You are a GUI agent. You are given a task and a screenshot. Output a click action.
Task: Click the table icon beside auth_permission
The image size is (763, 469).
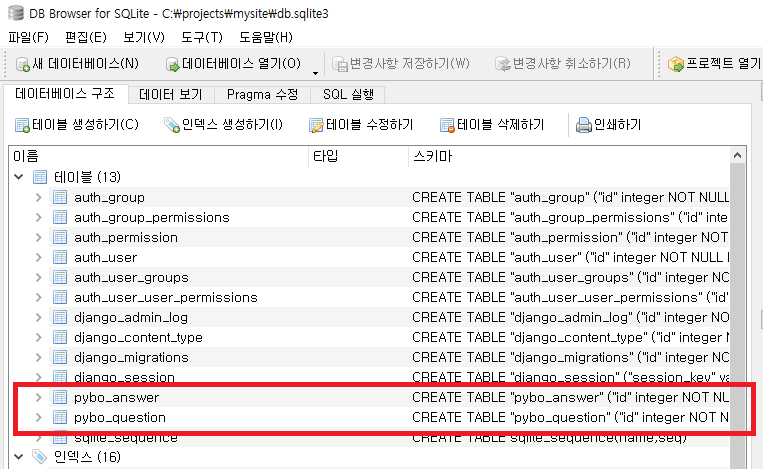pyautogui.click(x=60, y=237)
